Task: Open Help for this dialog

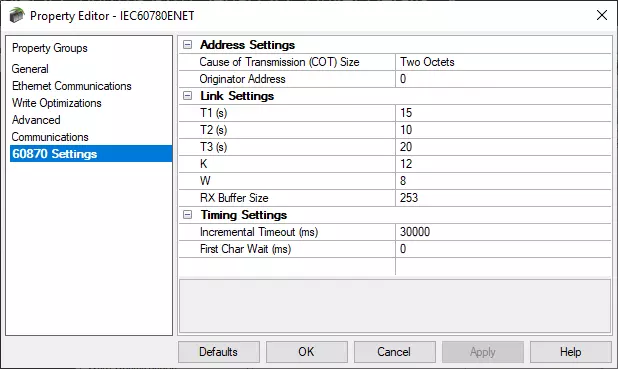Action: (x=571, y=352)
